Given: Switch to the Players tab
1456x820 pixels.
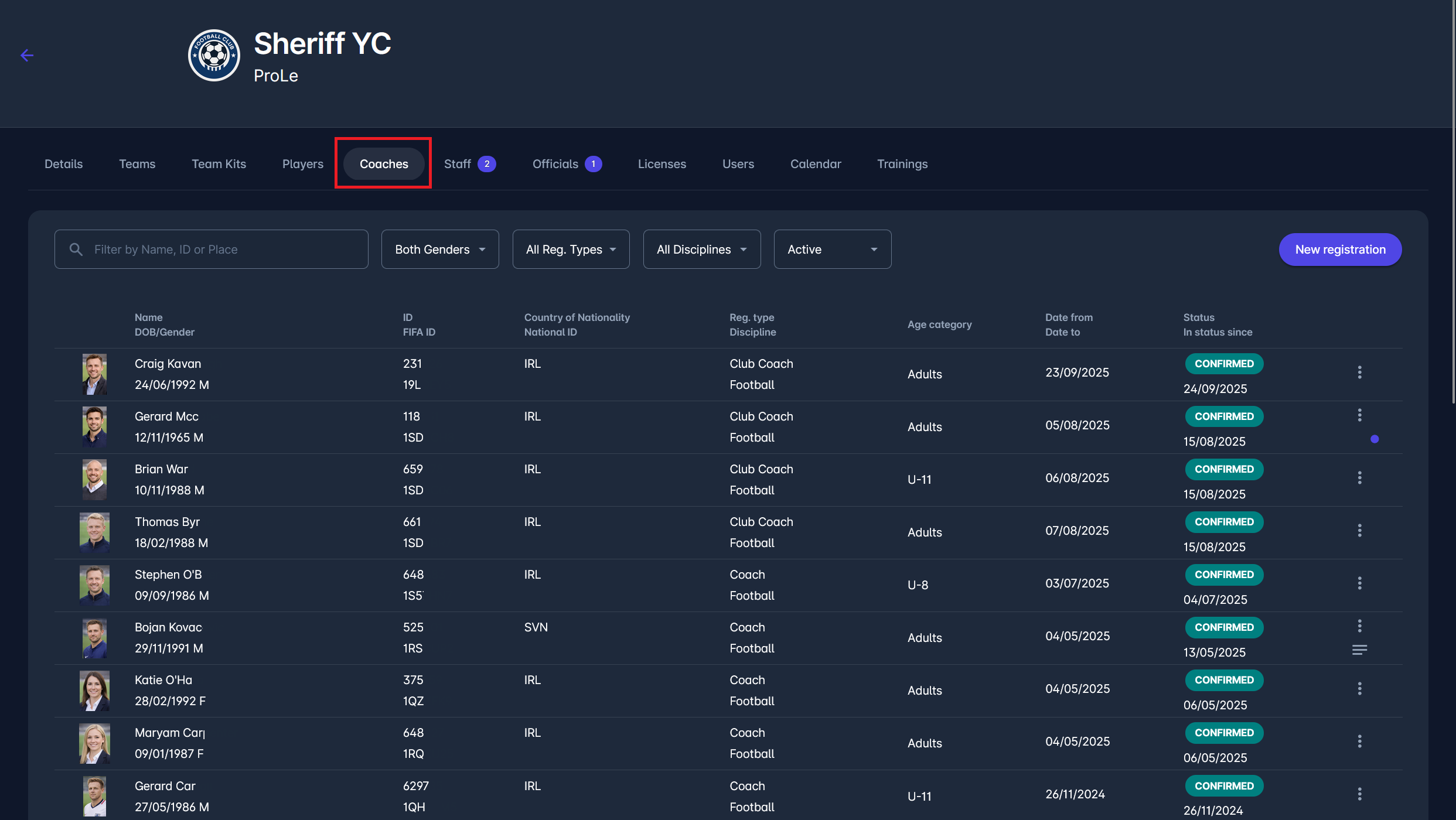Looking at the screenshot, I should [x=302, y=164].
